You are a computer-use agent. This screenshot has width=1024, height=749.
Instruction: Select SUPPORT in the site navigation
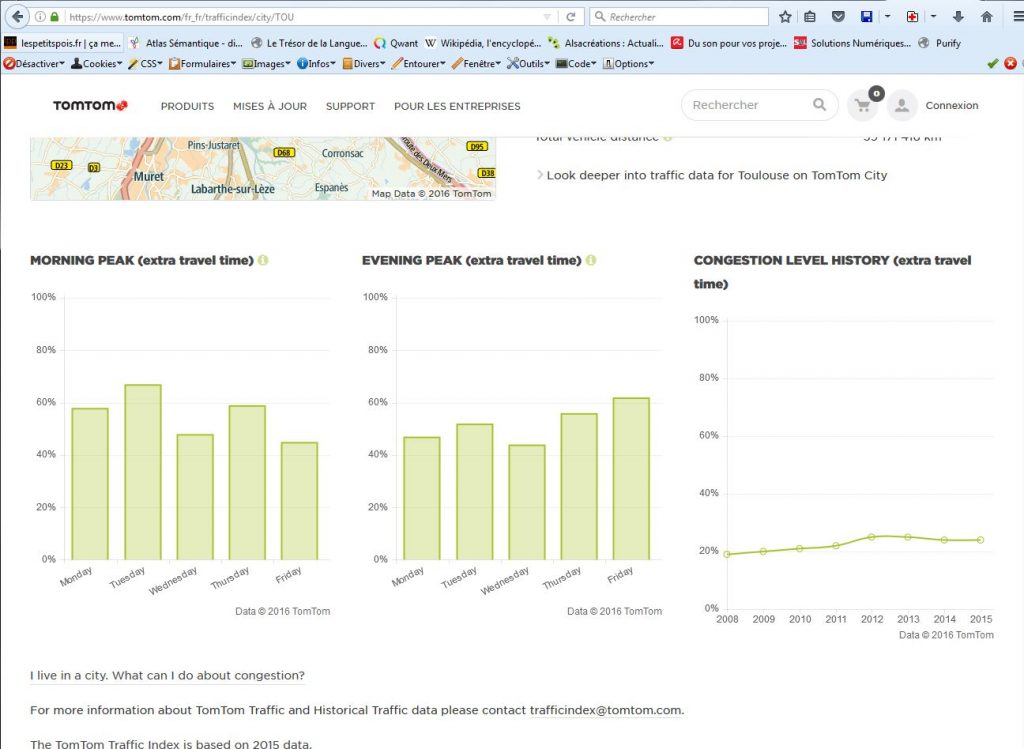pos(350,106)
